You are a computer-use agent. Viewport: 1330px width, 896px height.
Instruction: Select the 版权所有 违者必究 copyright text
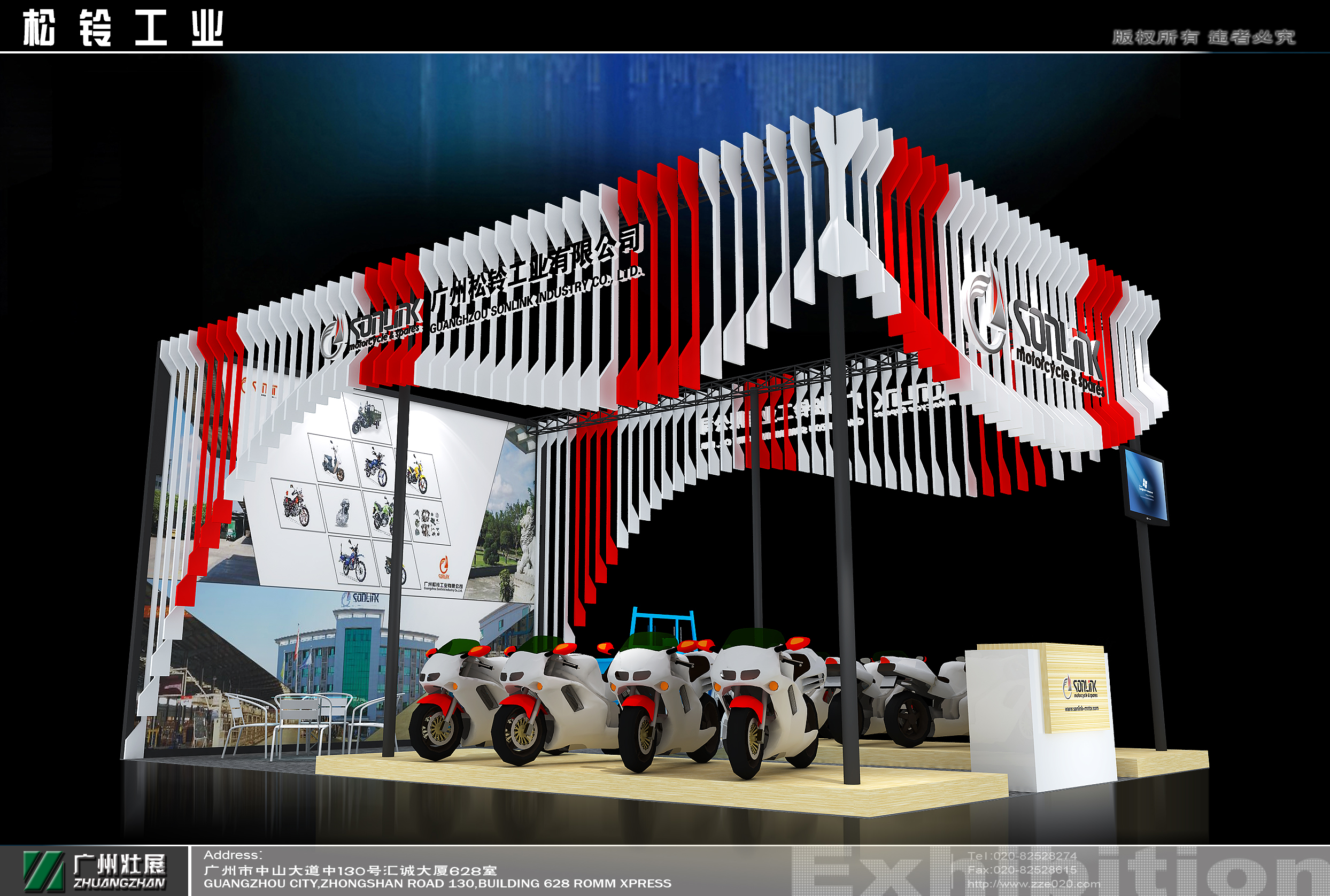point(1204,37)
